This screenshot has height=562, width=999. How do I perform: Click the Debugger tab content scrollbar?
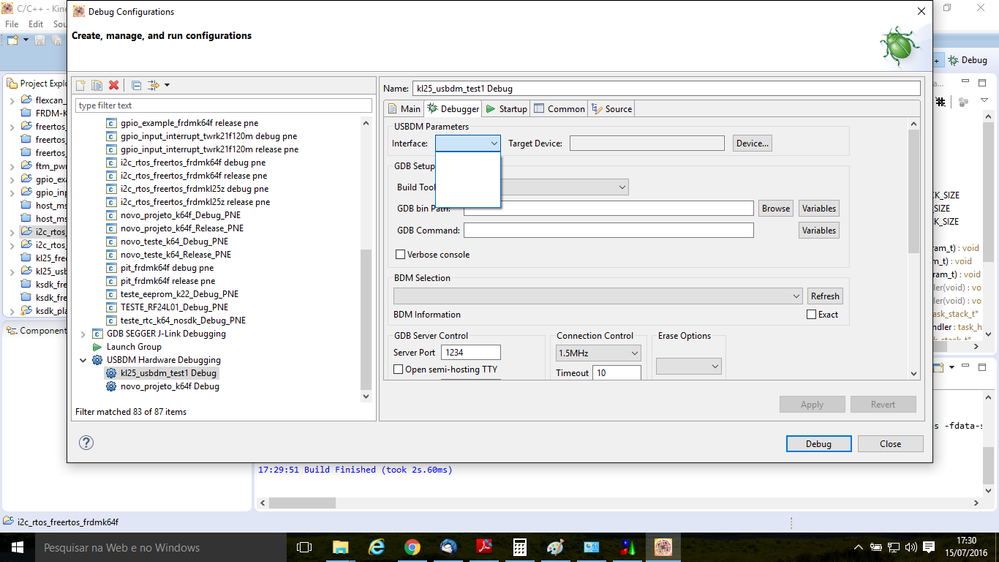(x=914, y=191)
